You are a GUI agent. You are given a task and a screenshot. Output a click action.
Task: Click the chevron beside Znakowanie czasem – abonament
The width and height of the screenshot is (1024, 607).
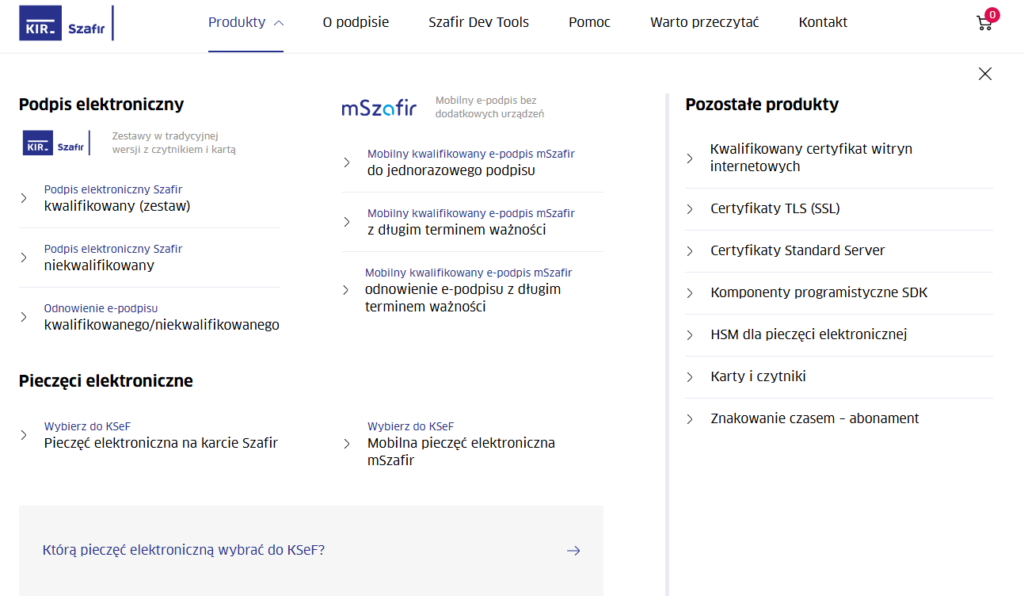coord(690,419)
